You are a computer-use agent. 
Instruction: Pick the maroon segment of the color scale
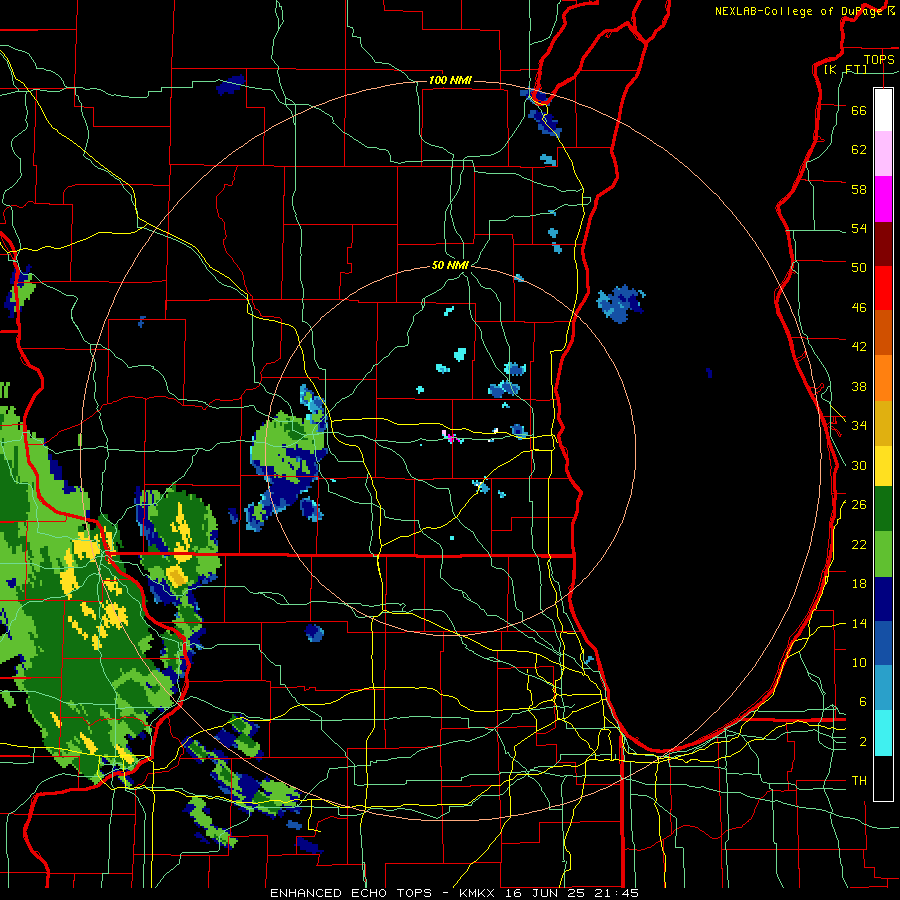[x=883, y=244]
